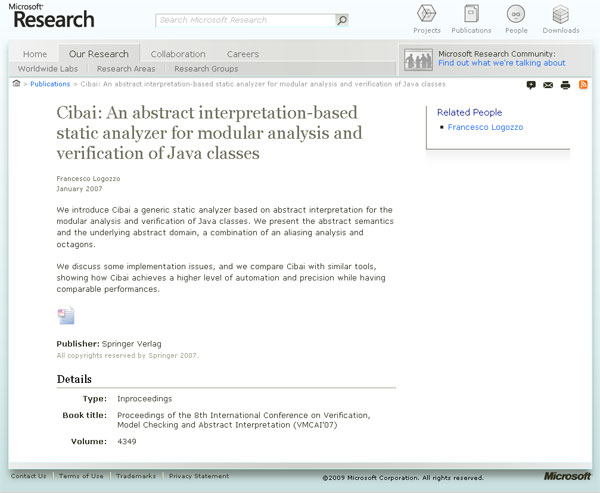Screen dimensions: 600x493
Task: Open the Downloads icon
Action: coord(561,19)
